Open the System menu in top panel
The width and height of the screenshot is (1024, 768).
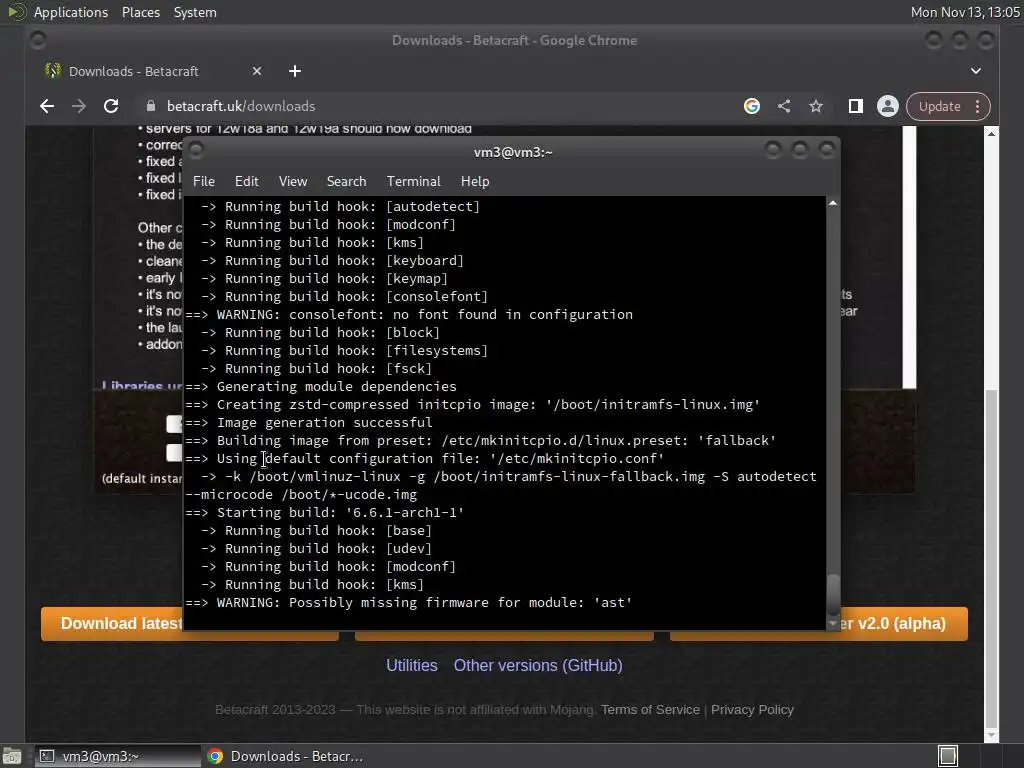click(195, 12)
